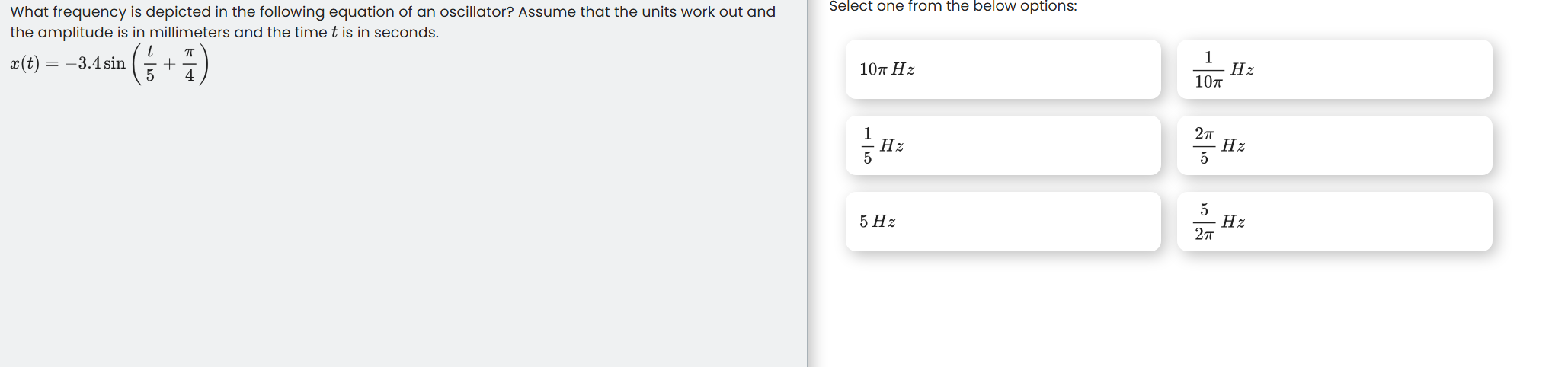
Task: Click the t/5 fraction inside the sine
Action: pos(150,64)
